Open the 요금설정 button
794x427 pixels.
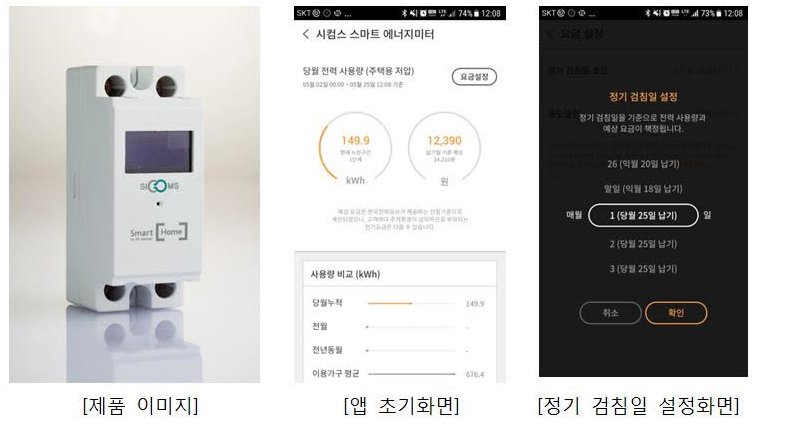click(x=474, y=76)
